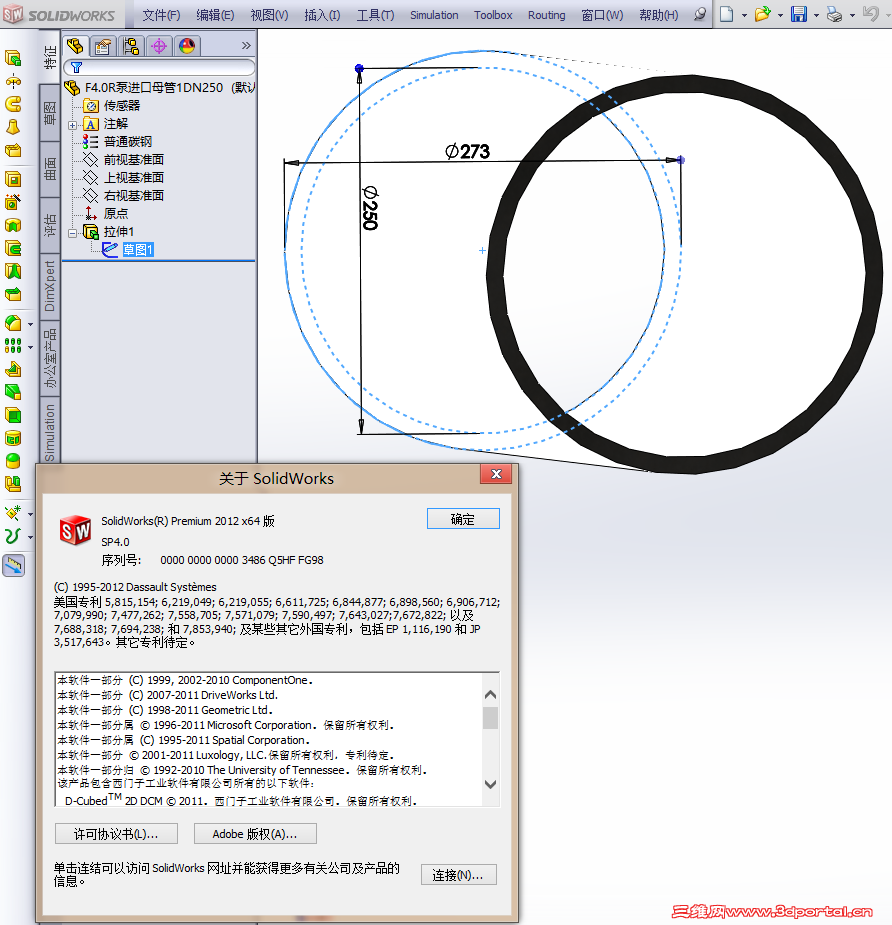Switch to the PropertyManager tab
Image resolution: width=892 pixels, height=925 pixels.
coord(103,46)
